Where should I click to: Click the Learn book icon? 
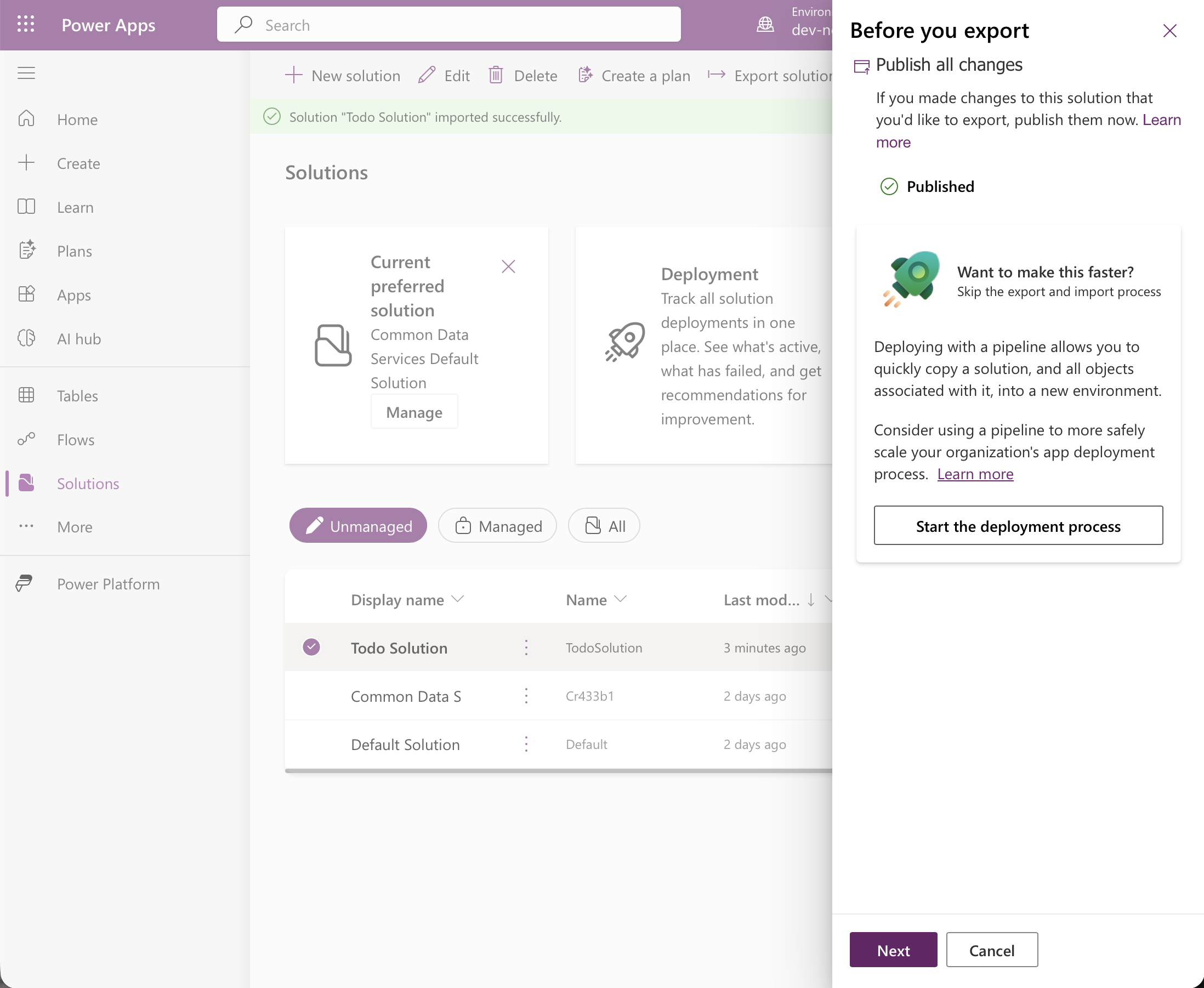(x=26, y=207)
